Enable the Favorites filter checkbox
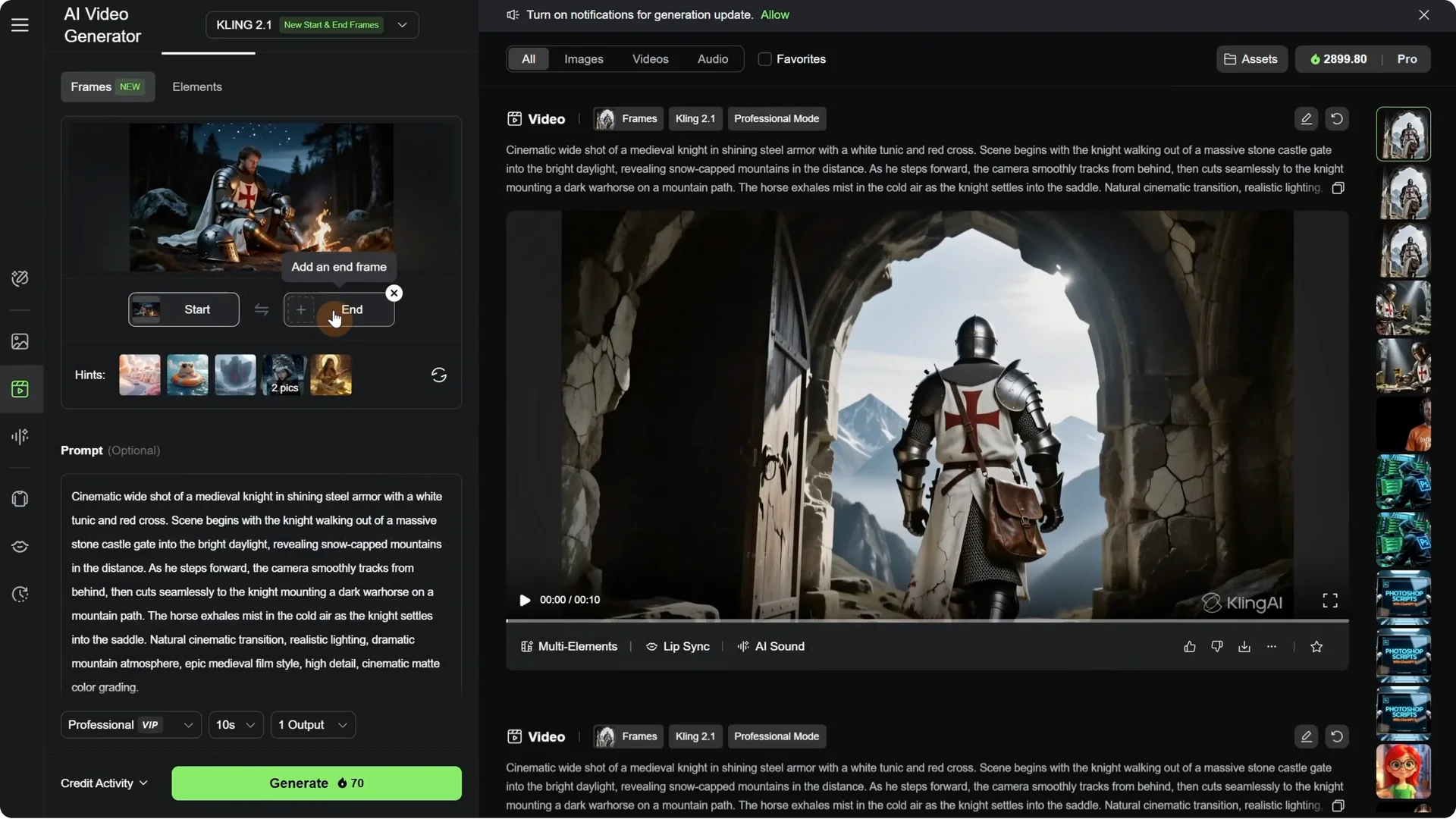Image resolution: width=1456 pixels, height=819 pixels. (766, 58)
